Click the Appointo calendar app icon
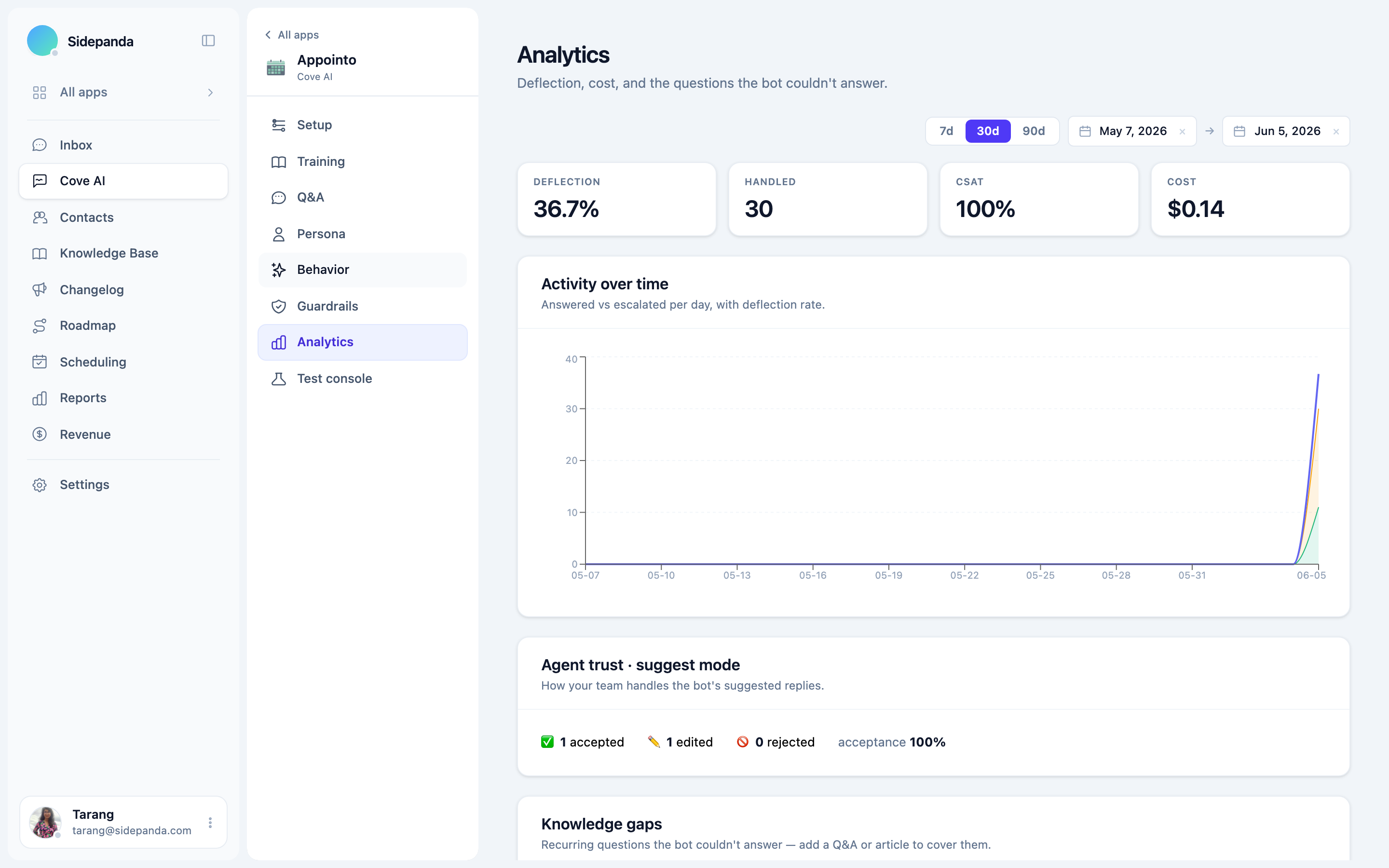The width and height of the screenshot is (1389, 868). pos(276,68)
